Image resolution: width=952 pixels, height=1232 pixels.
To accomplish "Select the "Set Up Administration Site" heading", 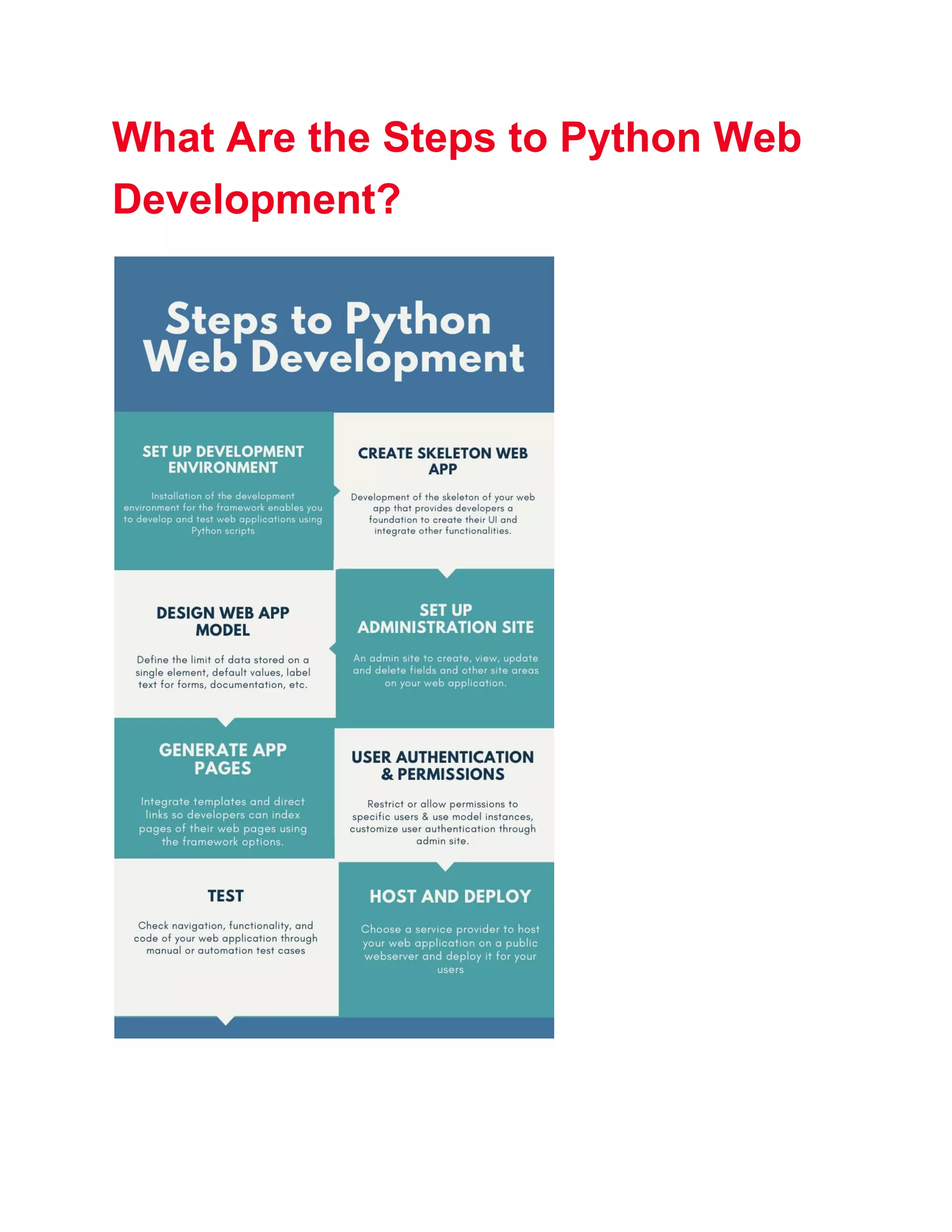I will (445, 618).
